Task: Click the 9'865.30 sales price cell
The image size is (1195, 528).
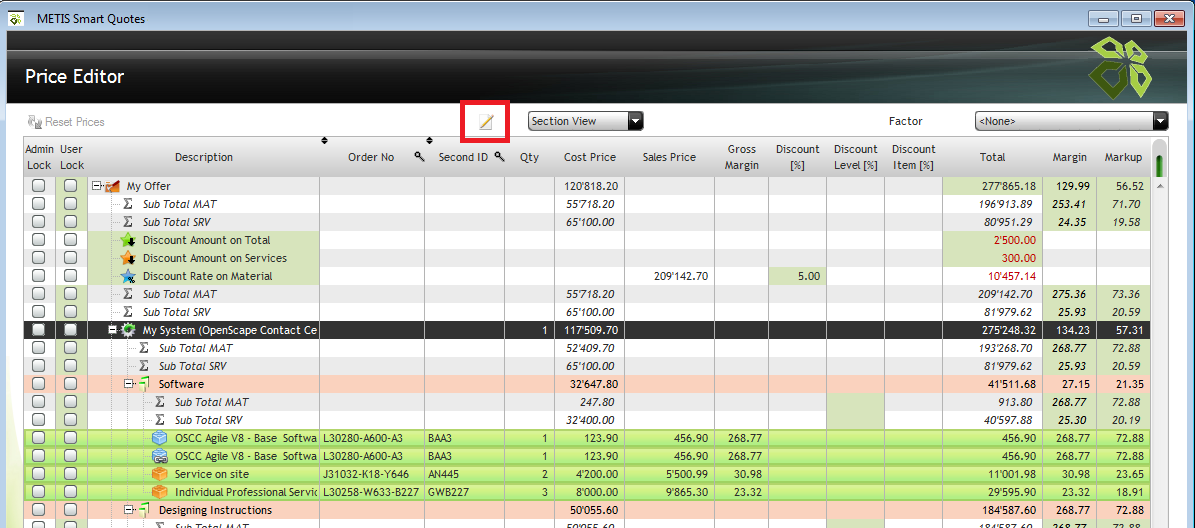Action: coord(669,492)
